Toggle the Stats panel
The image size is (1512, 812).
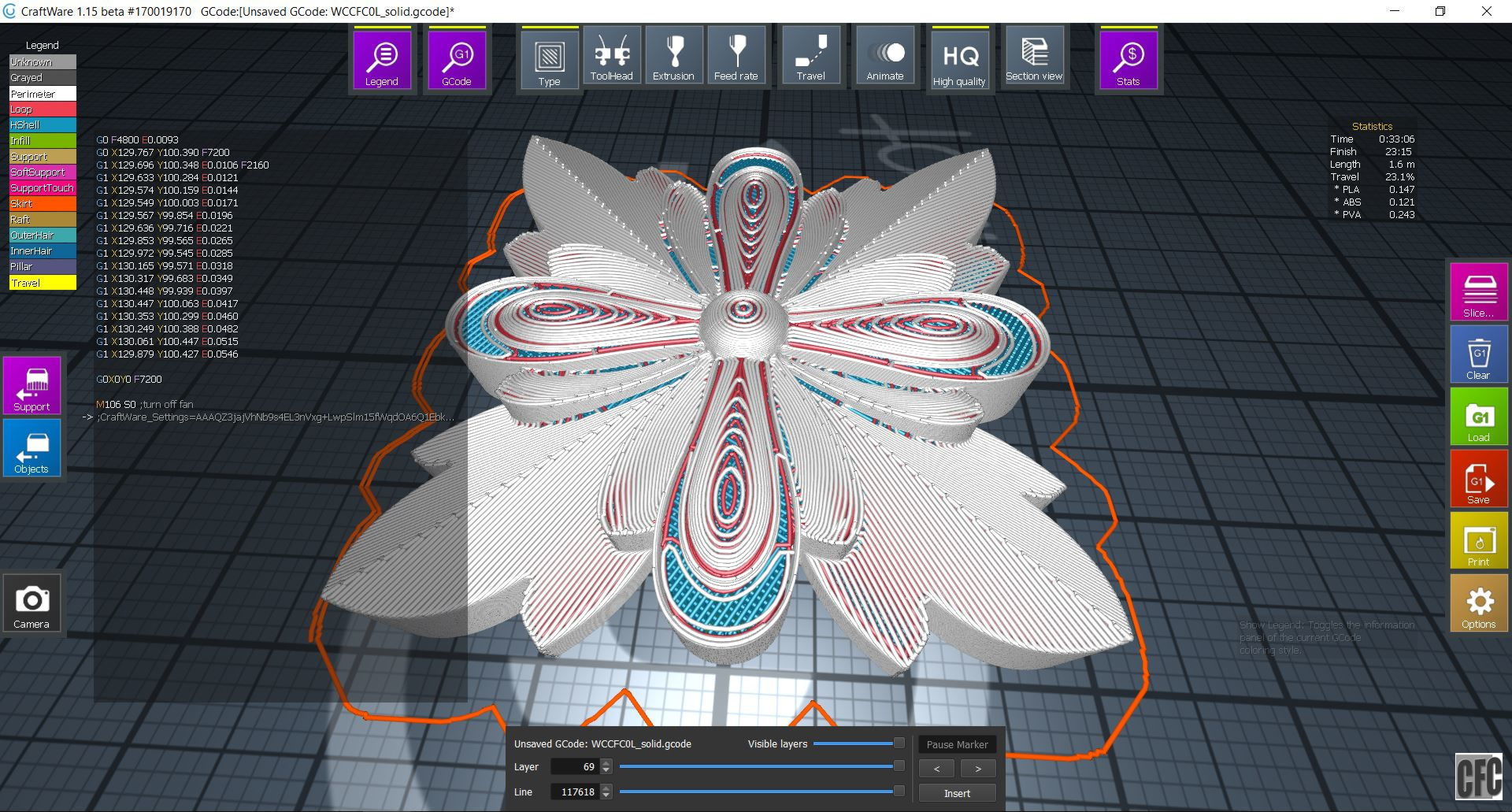[x=1128, y=59]
